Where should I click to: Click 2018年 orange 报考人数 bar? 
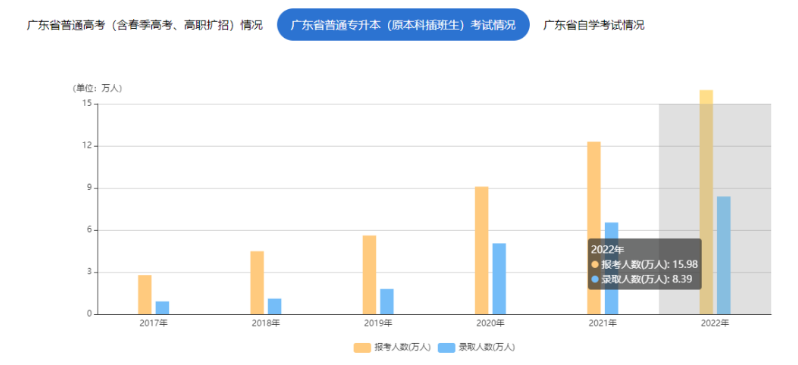(x=257, y=283)
